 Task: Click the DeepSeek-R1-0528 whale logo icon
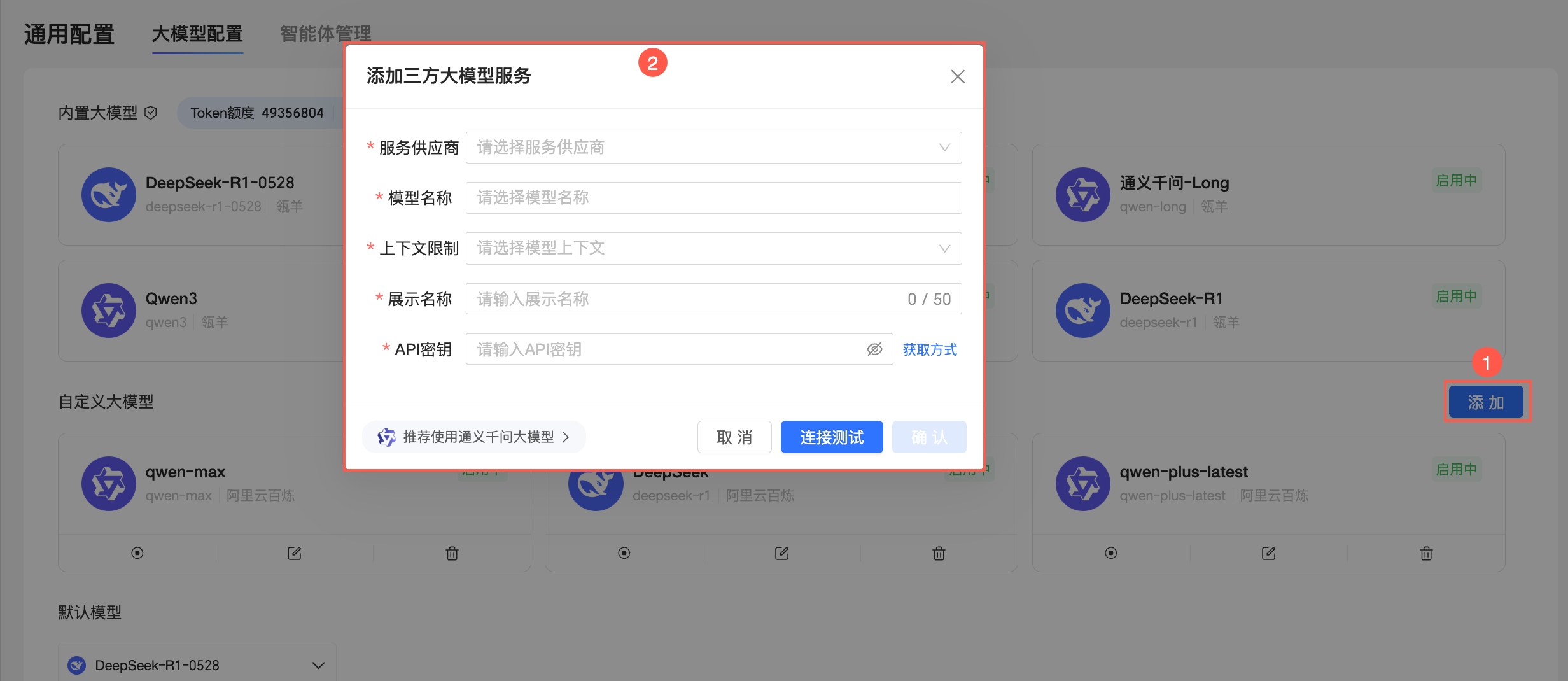tap(109, 195)
